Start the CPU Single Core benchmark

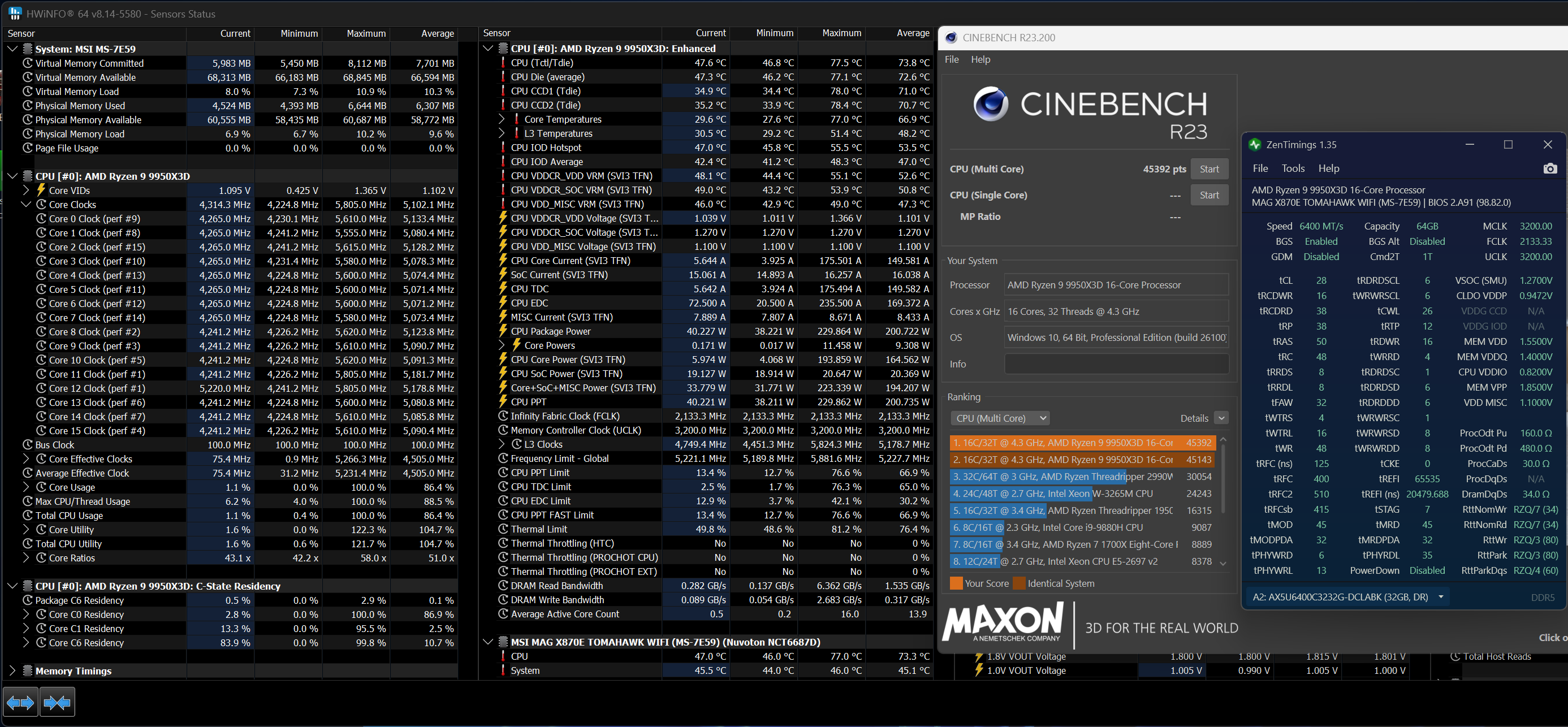[x=1209, y=195]
